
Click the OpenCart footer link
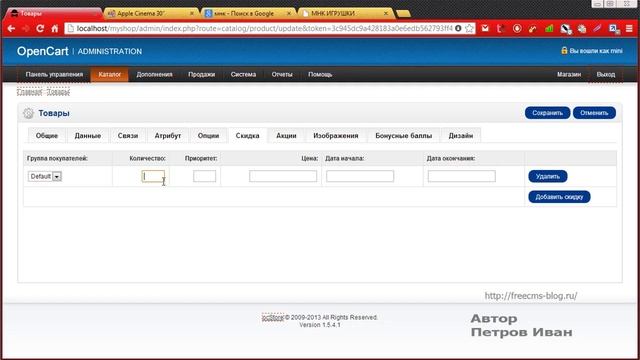(273, 318)
